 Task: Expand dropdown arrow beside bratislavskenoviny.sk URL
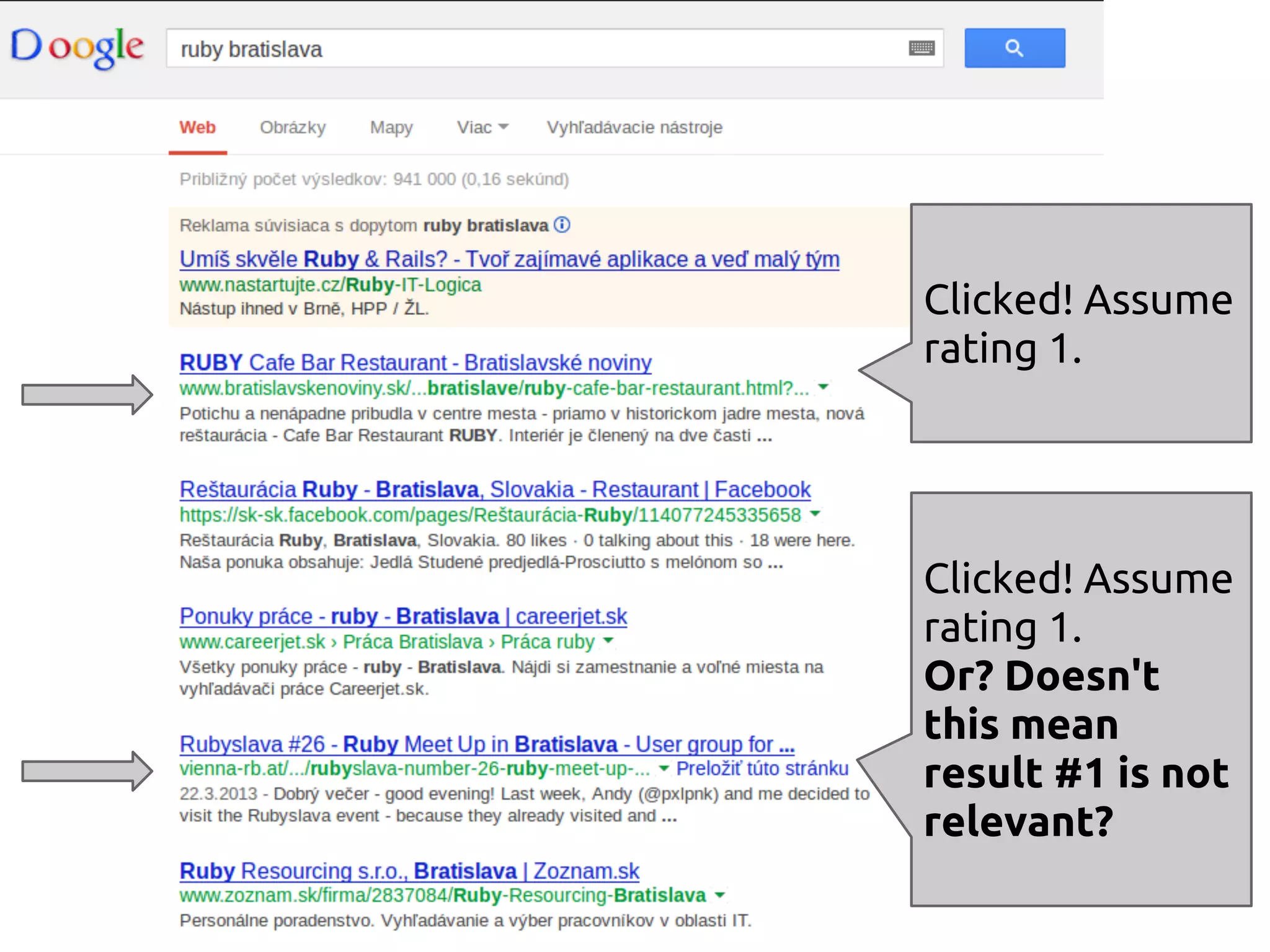tap(823, 387)
